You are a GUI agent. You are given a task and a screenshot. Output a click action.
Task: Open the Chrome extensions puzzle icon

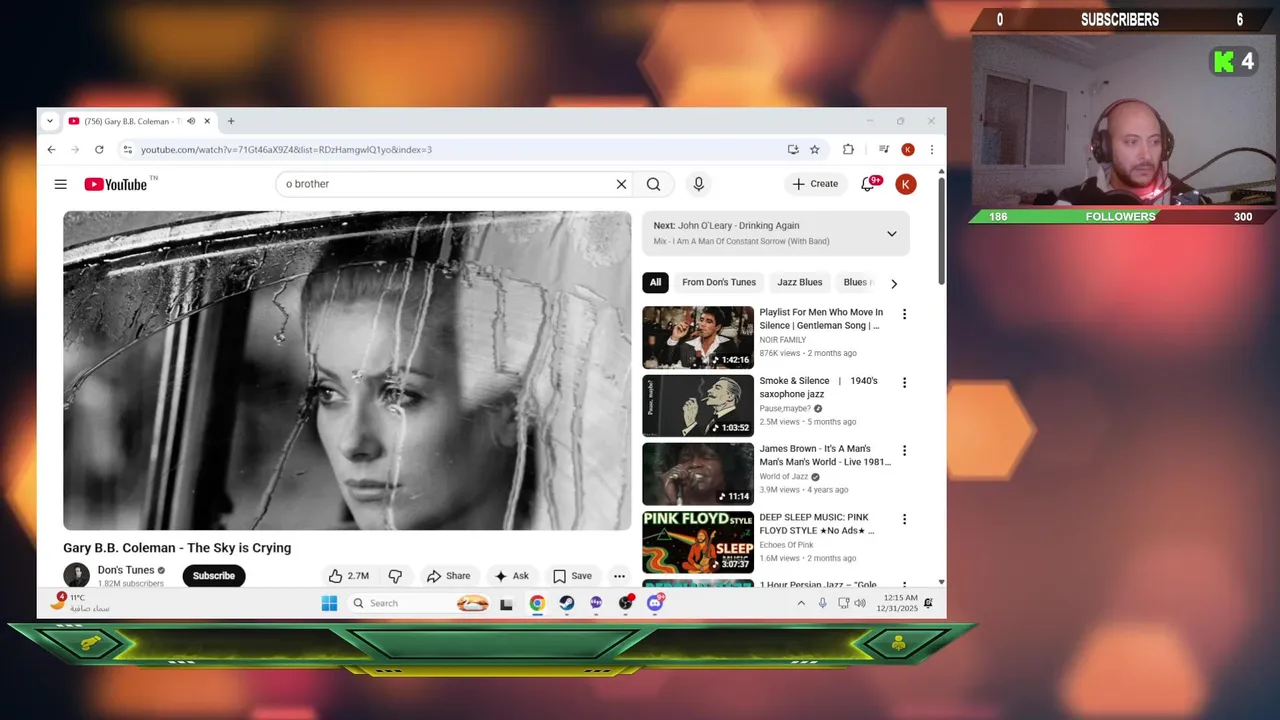click(848, 150)
